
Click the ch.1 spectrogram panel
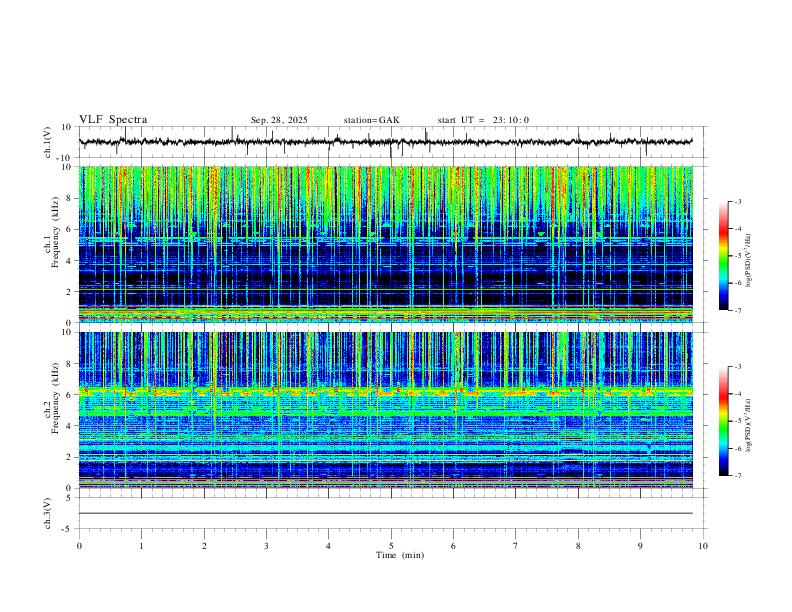click(386, 244)
